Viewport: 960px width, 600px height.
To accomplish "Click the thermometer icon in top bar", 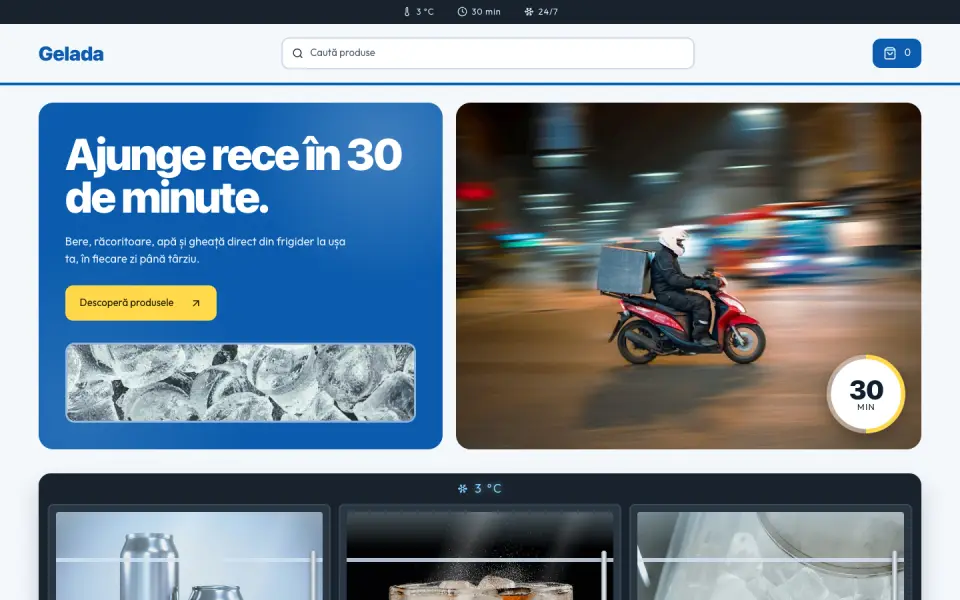I will [407, 12].
